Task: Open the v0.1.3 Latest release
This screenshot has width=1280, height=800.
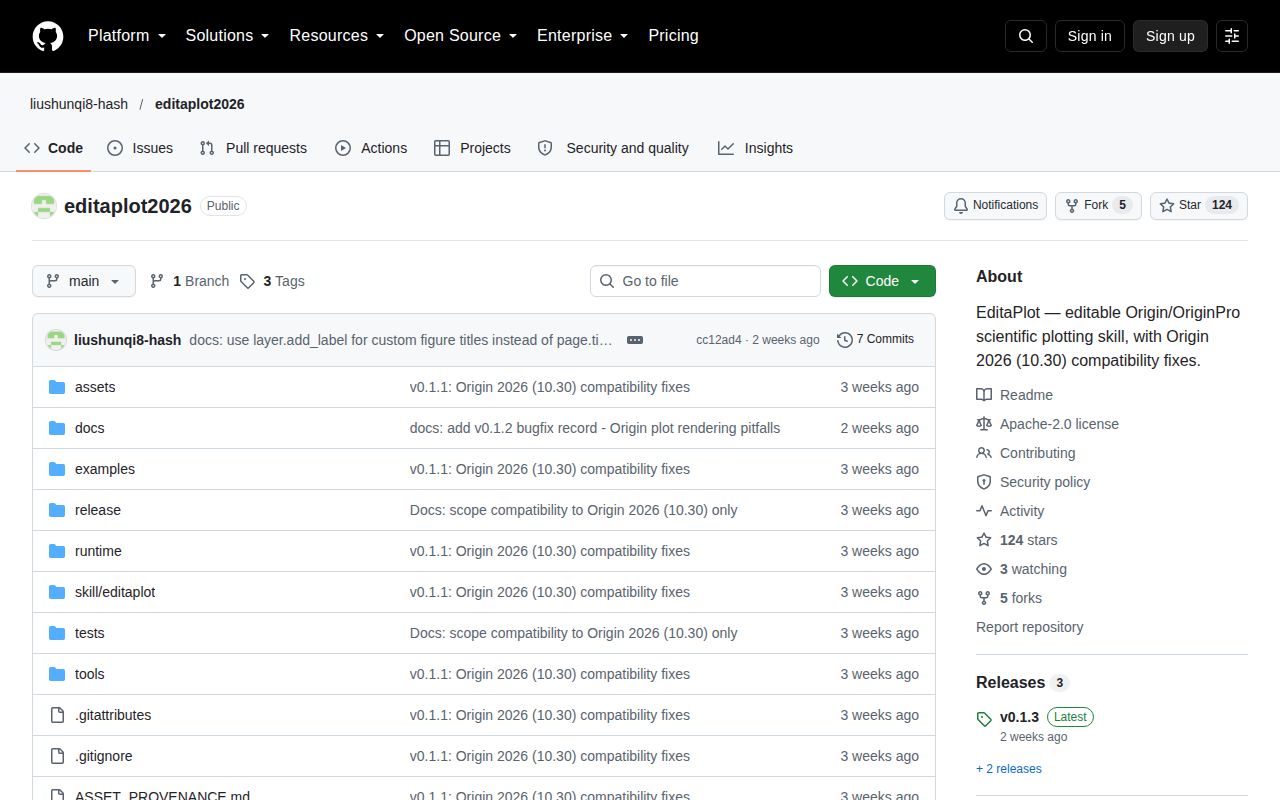Action: pyautogui.click(x=1034, y=717)
